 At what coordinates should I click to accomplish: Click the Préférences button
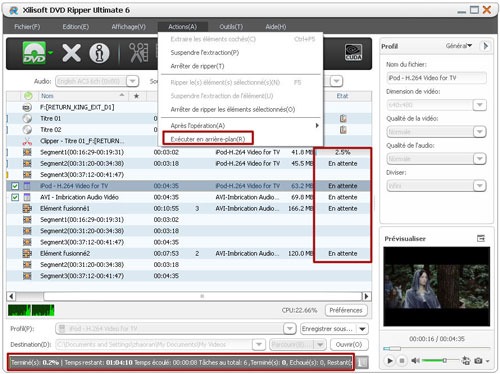(x=346, y=310)
